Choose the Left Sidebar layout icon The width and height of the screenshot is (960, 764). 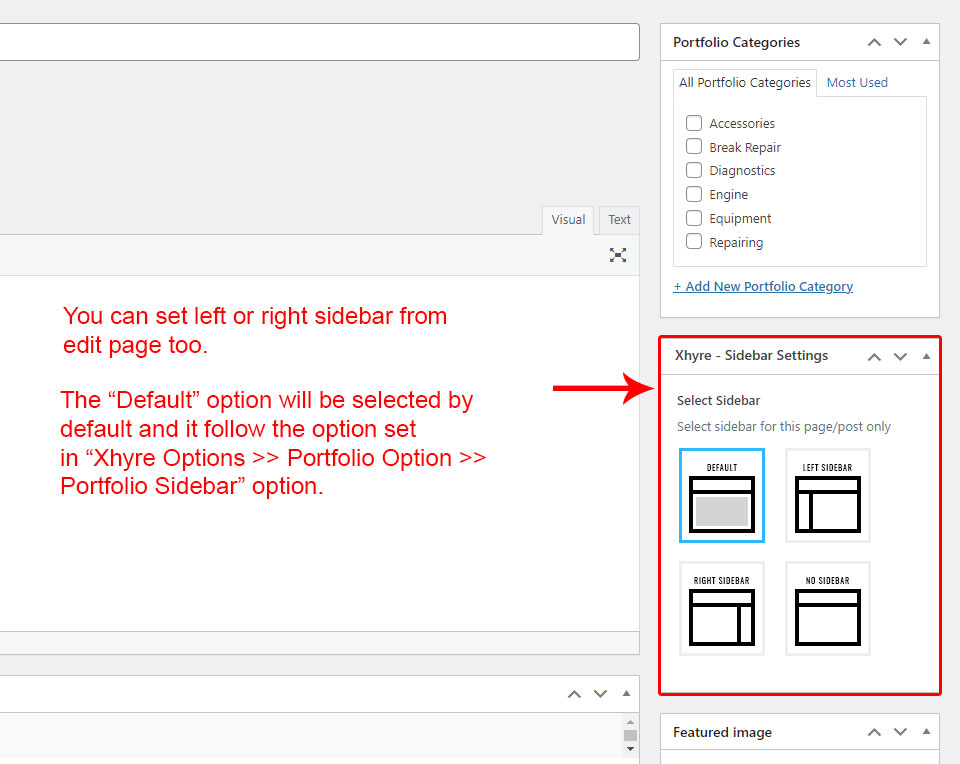tap(827, 496)
